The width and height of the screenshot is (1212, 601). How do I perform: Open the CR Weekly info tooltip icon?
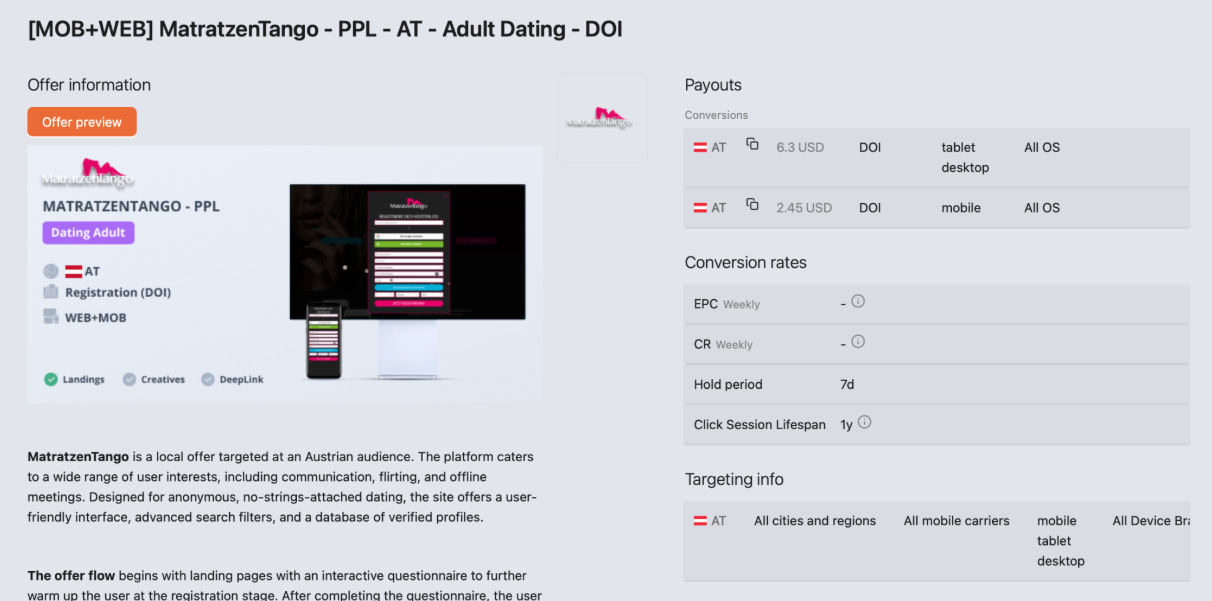[858, 341]
